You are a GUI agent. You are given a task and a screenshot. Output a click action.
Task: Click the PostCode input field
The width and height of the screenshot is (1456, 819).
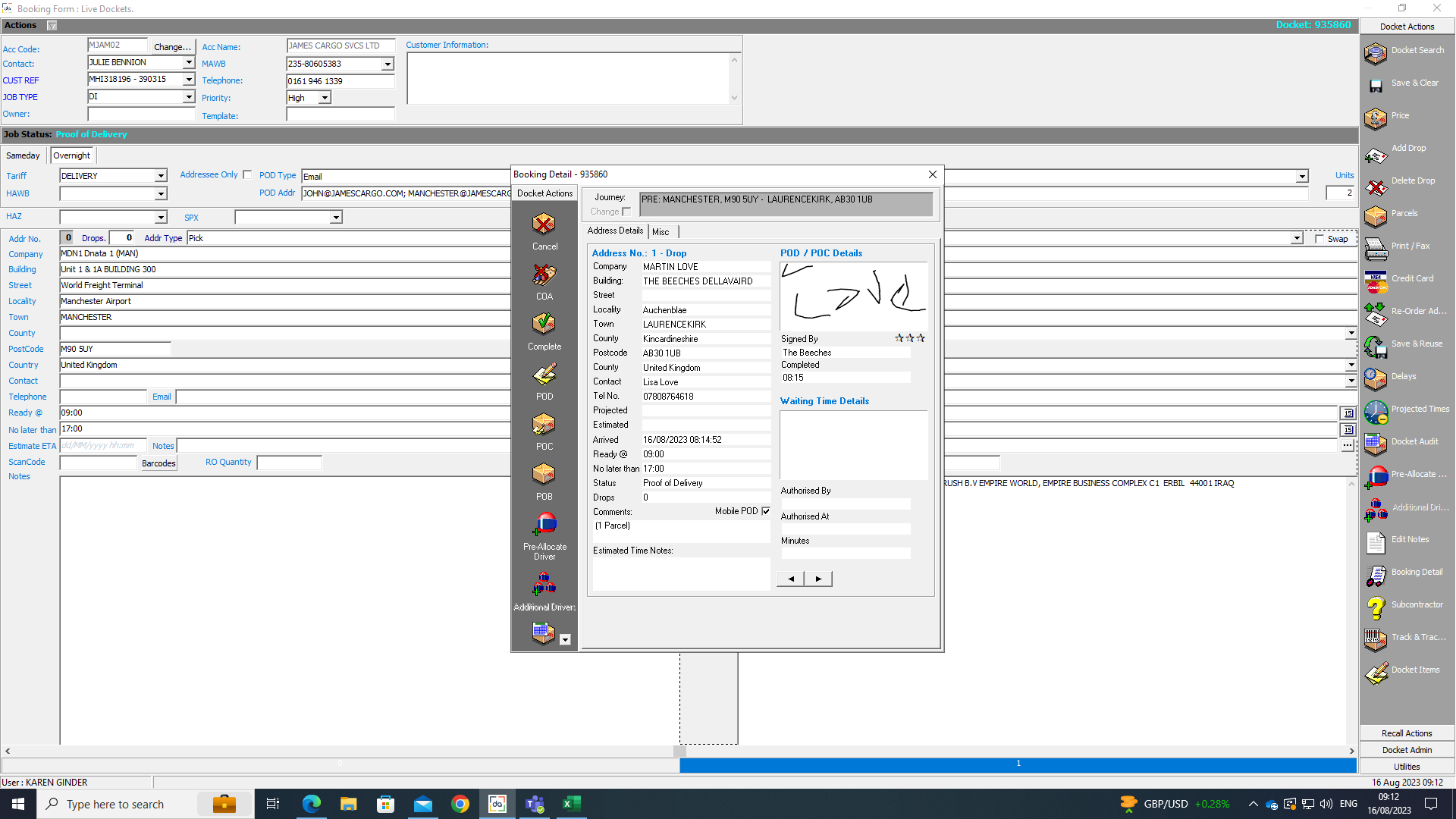114,349
